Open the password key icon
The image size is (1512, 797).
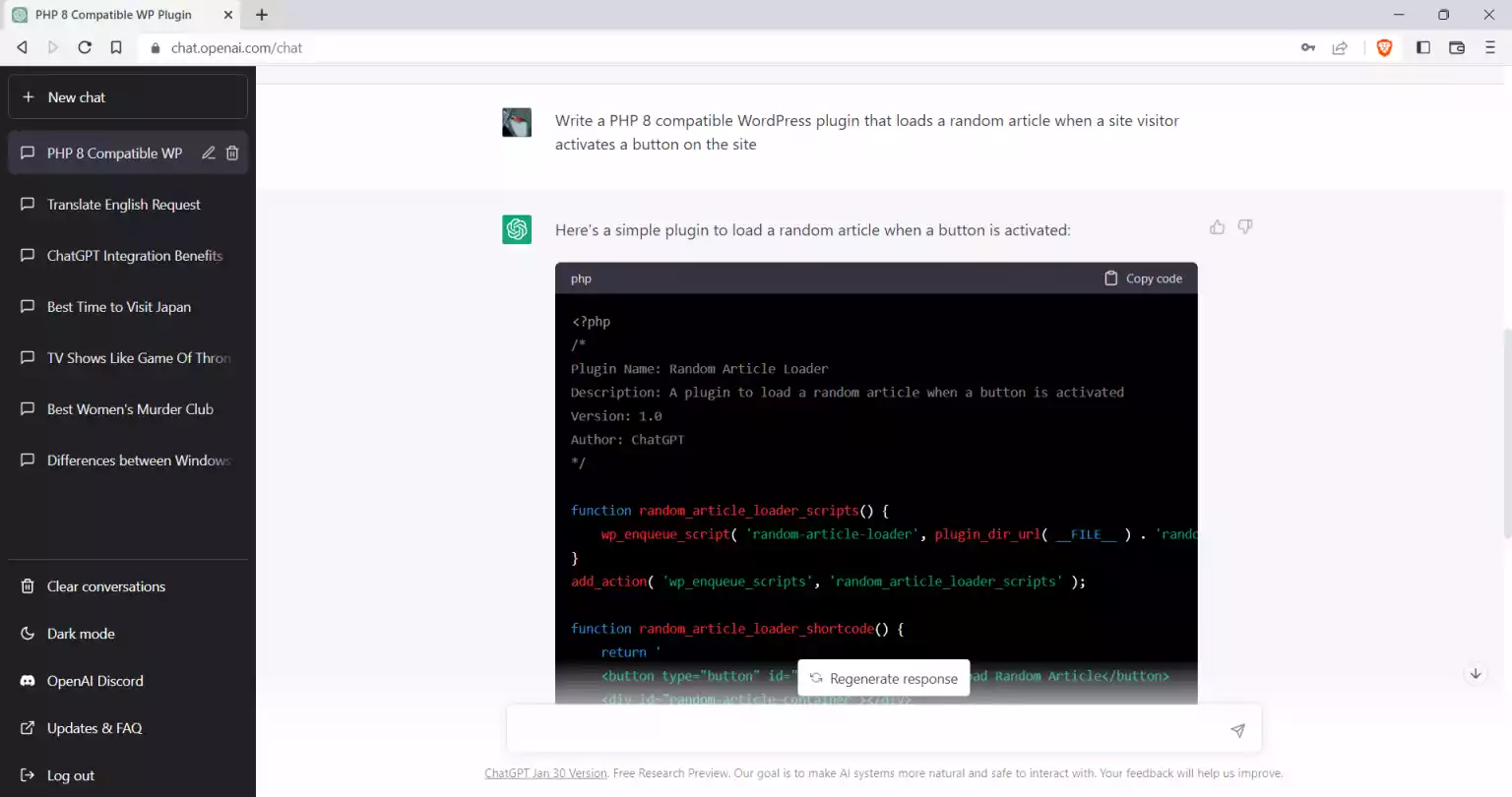tap(1308, 47)
